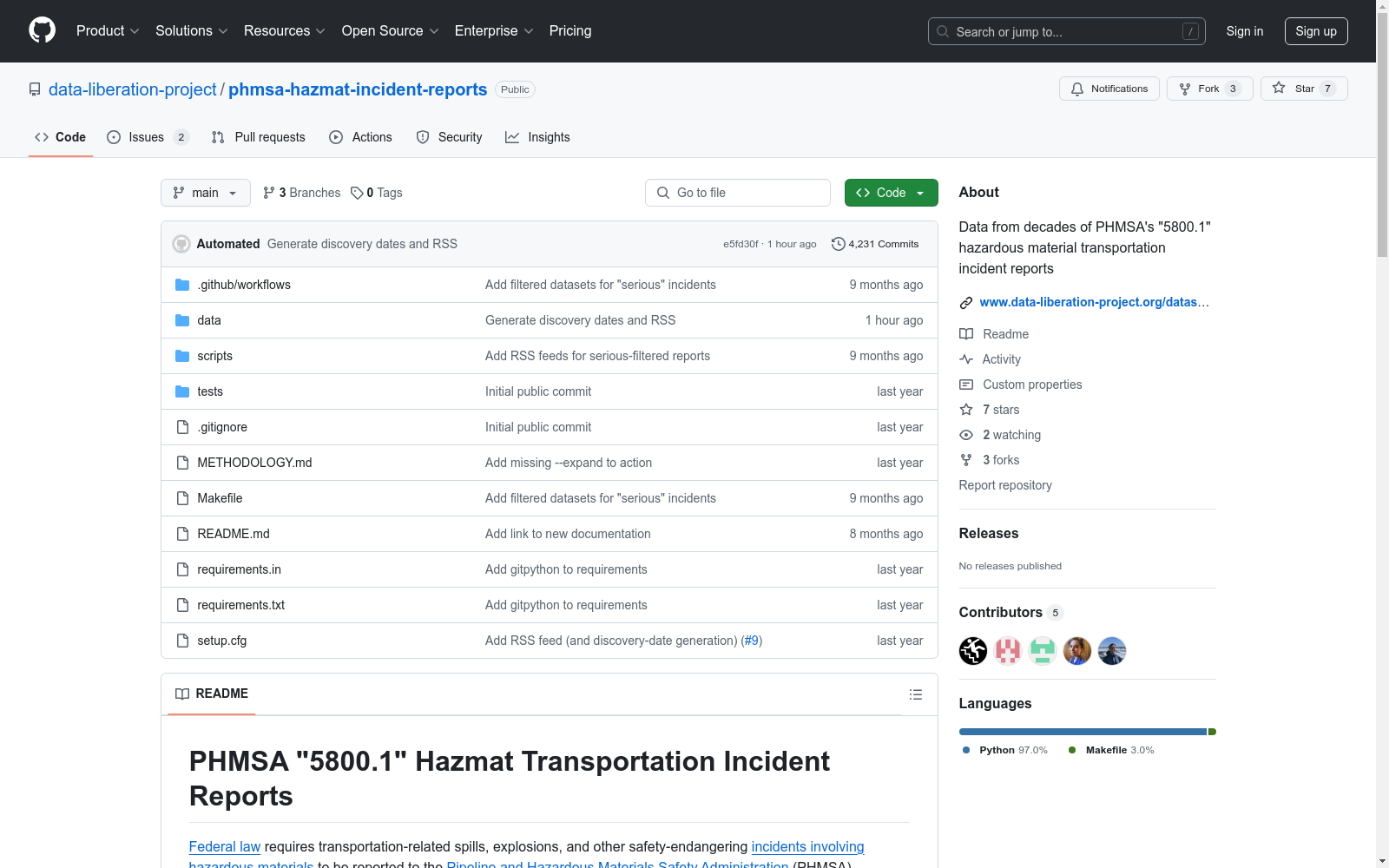Open the README outline icon
Image resolution: width=1389 pixels, height=868 pixels.
(915, 694)
